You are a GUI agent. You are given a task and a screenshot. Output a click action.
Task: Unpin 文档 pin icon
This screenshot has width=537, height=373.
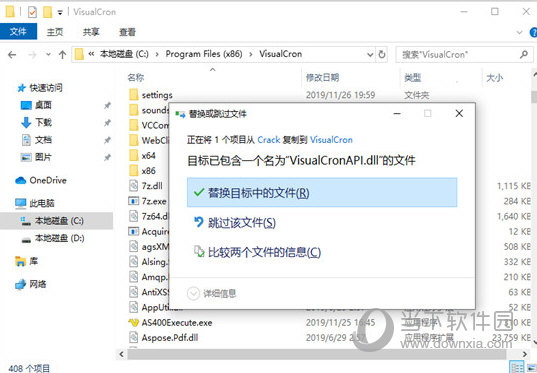(x=108, y=140)
